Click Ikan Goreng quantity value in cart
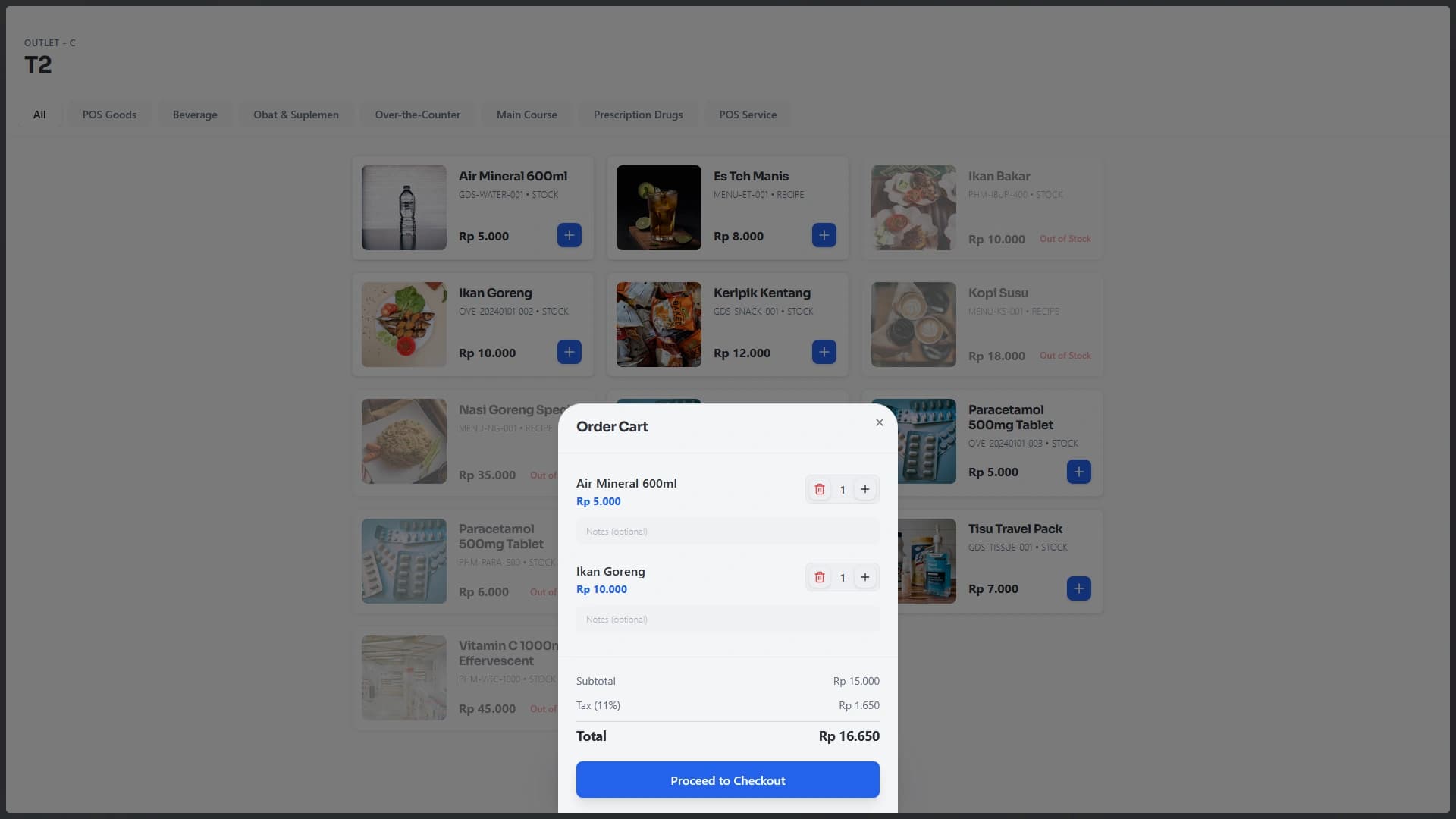 (843, 578)
